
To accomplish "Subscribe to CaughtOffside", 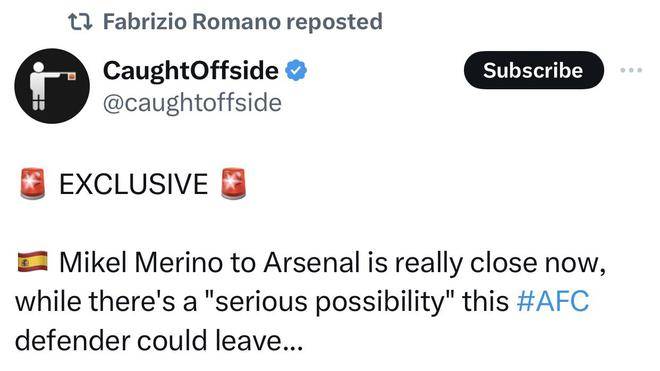I will point(533,70).
